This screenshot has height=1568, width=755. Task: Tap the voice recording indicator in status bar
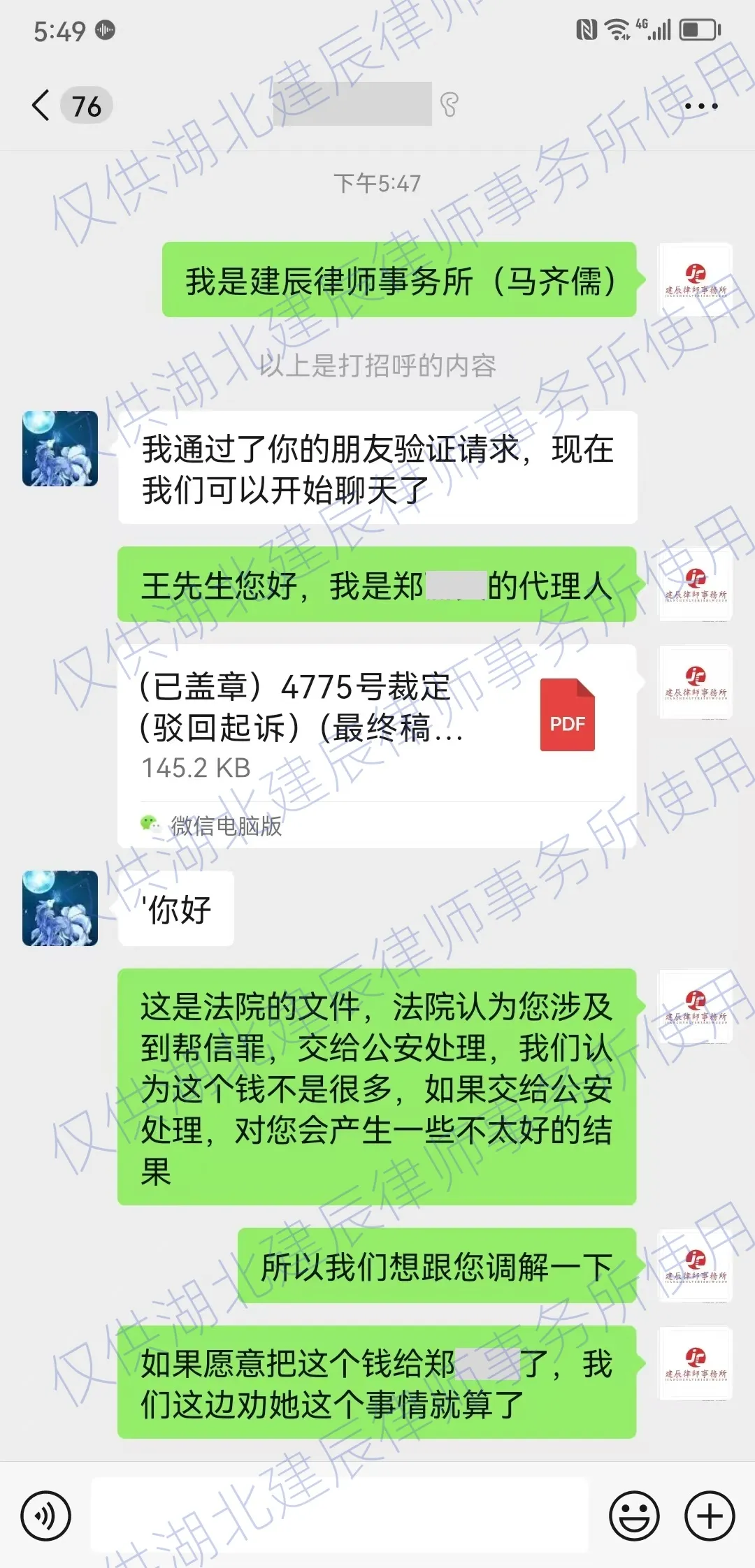point(105,30)
